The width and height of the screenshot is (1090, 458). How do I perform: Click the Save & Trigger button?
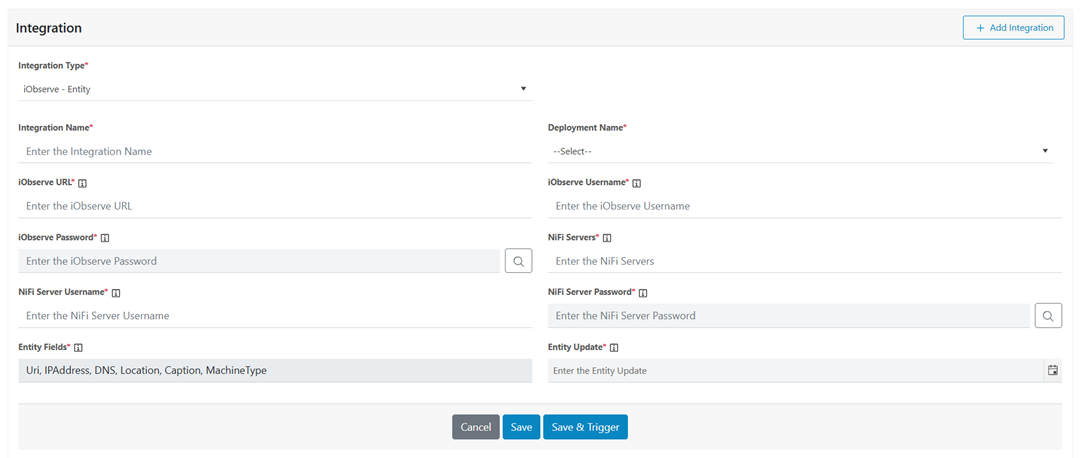coord(585,427)
